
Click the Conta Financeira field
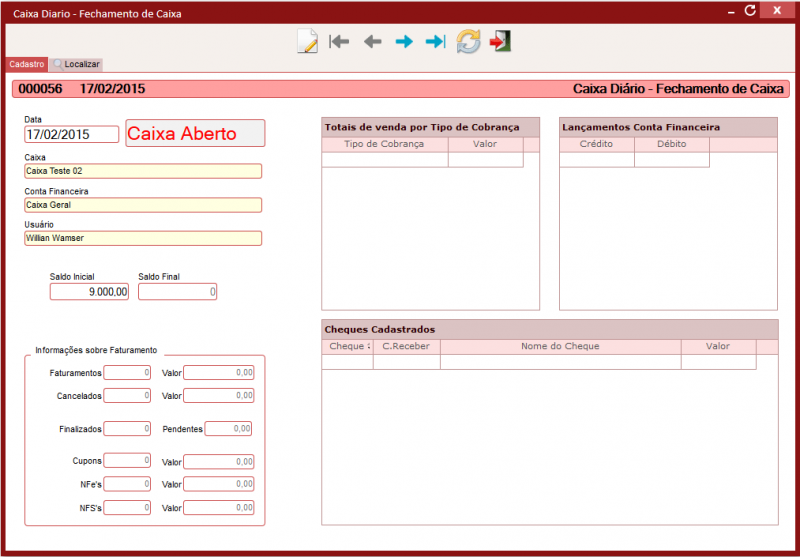click(143, 205)
